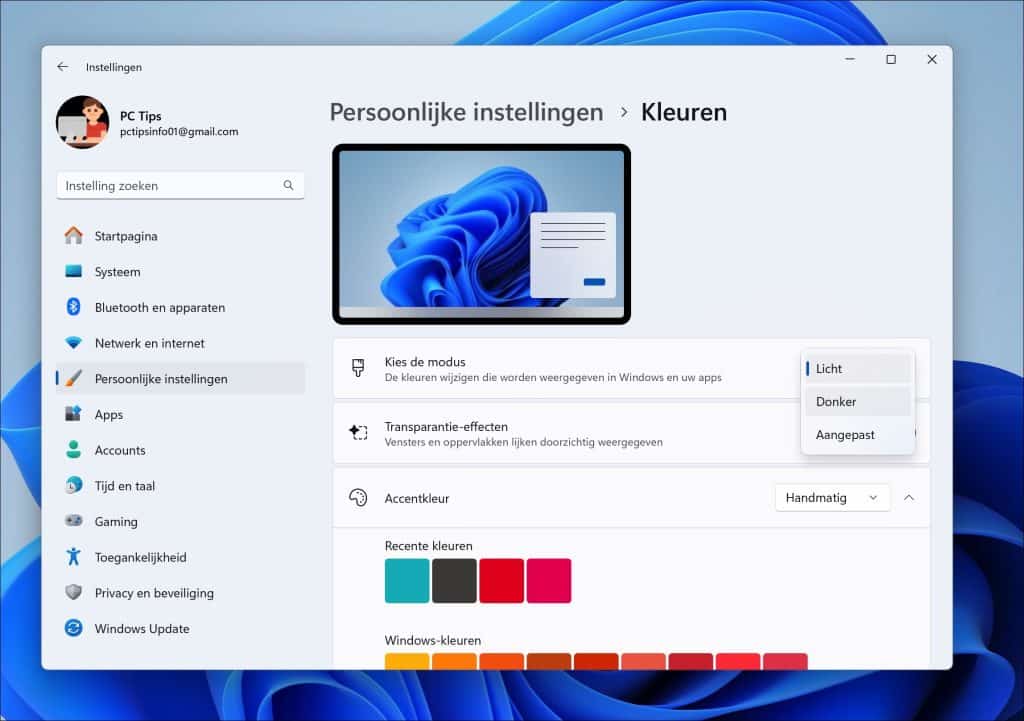
Task: Click the paintbrush icon beside Kies de modus
Action: [x=358, y=368]
